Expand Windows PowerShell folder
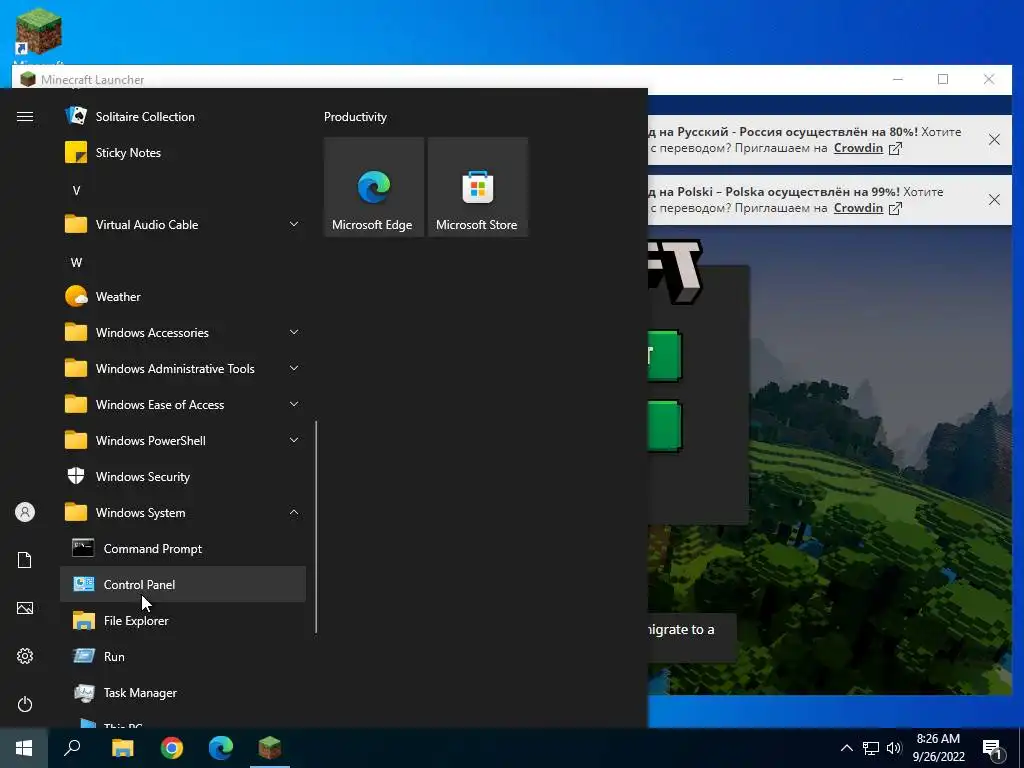1024x768 pixels. pos(183,441)
